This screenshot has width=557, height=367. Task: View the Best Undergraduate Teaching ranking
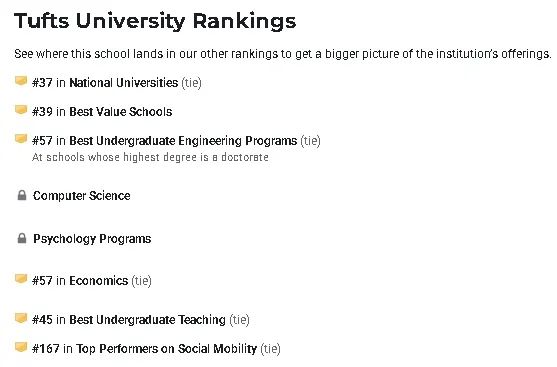pyautogui.click(x=147, y=320)
